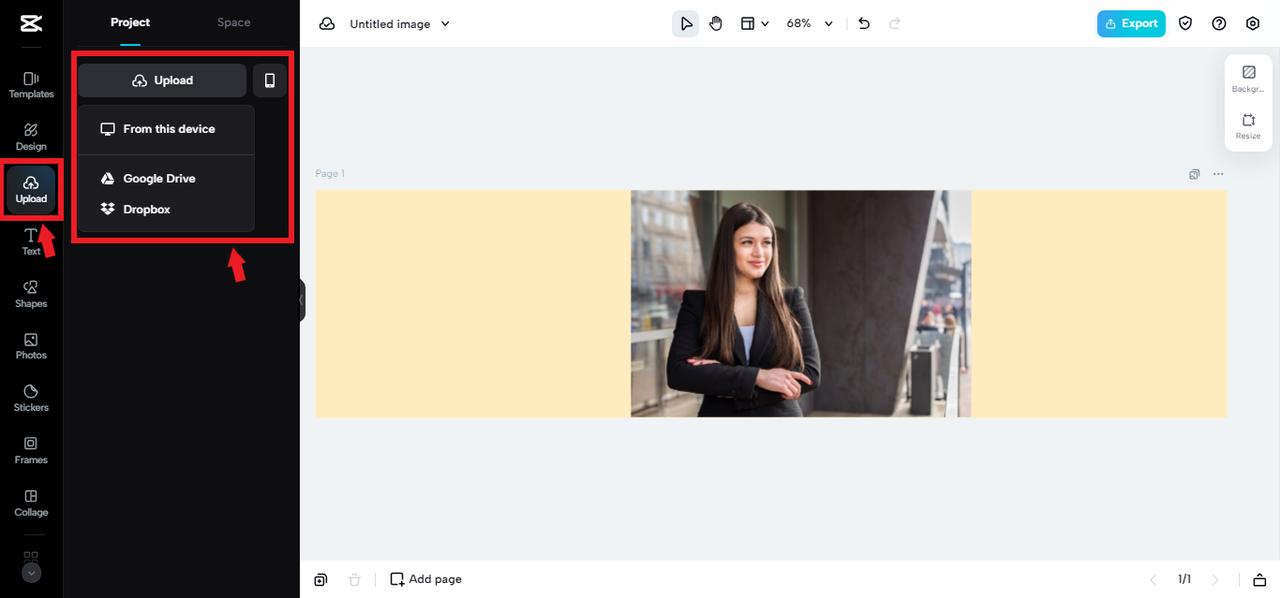Screen dimensions: 1280x598
Task: Click Add page button
Action: 426,579
